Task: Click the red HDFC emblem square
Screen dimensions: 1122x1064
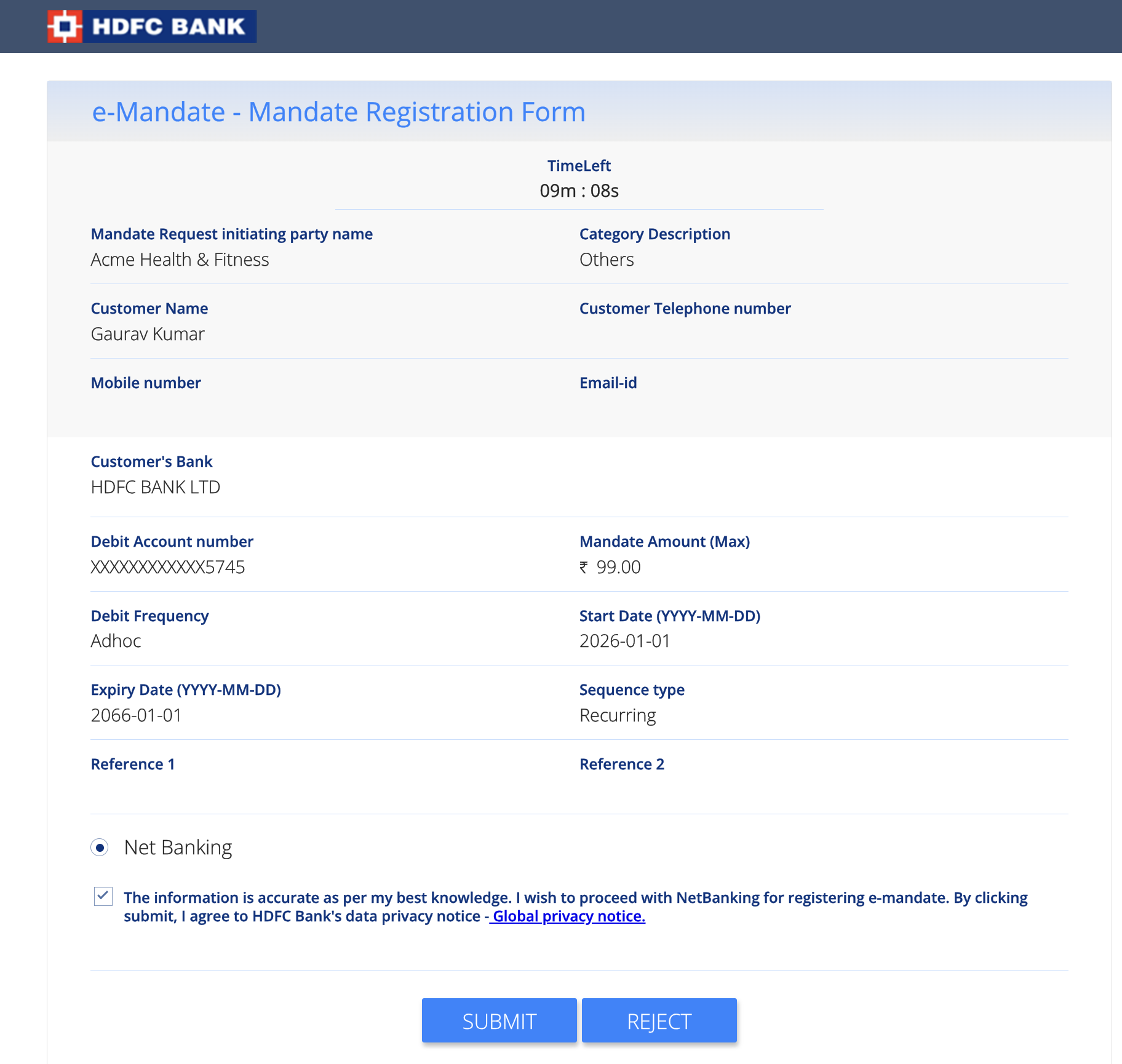Action: (64, 26)
